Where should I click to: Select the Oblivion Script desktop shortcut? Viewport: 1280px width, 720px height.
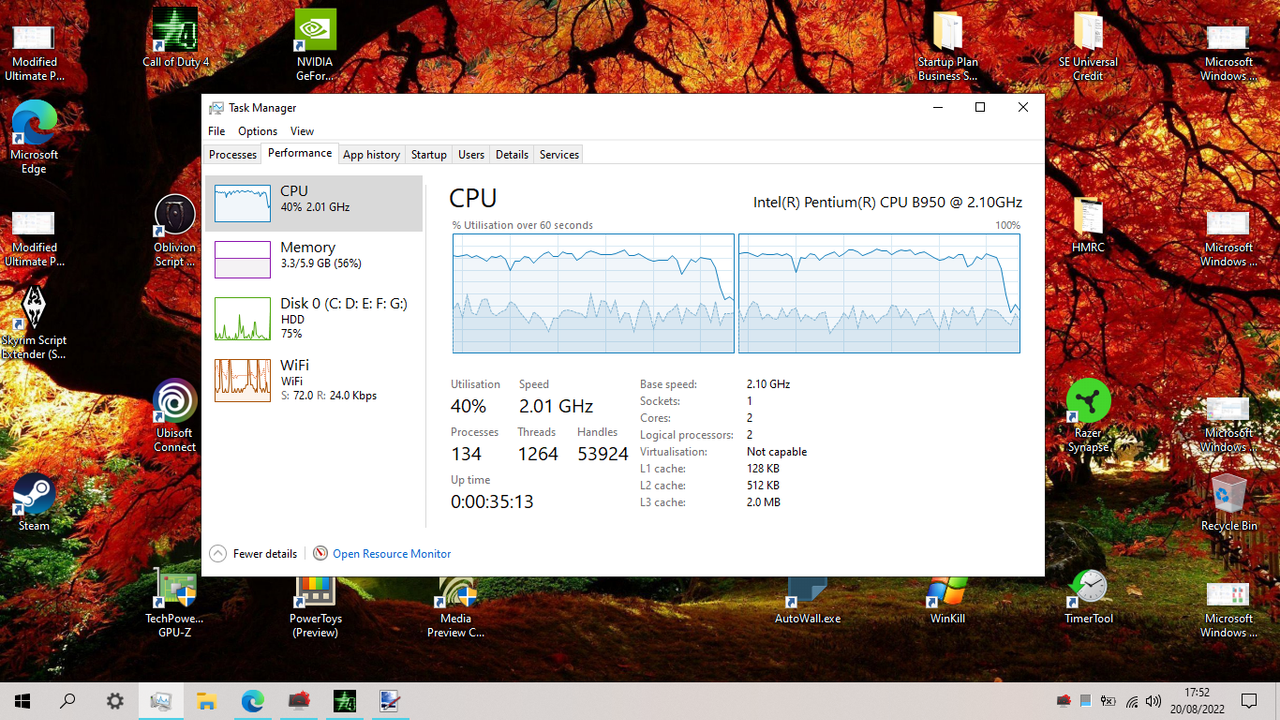(175, 231)
